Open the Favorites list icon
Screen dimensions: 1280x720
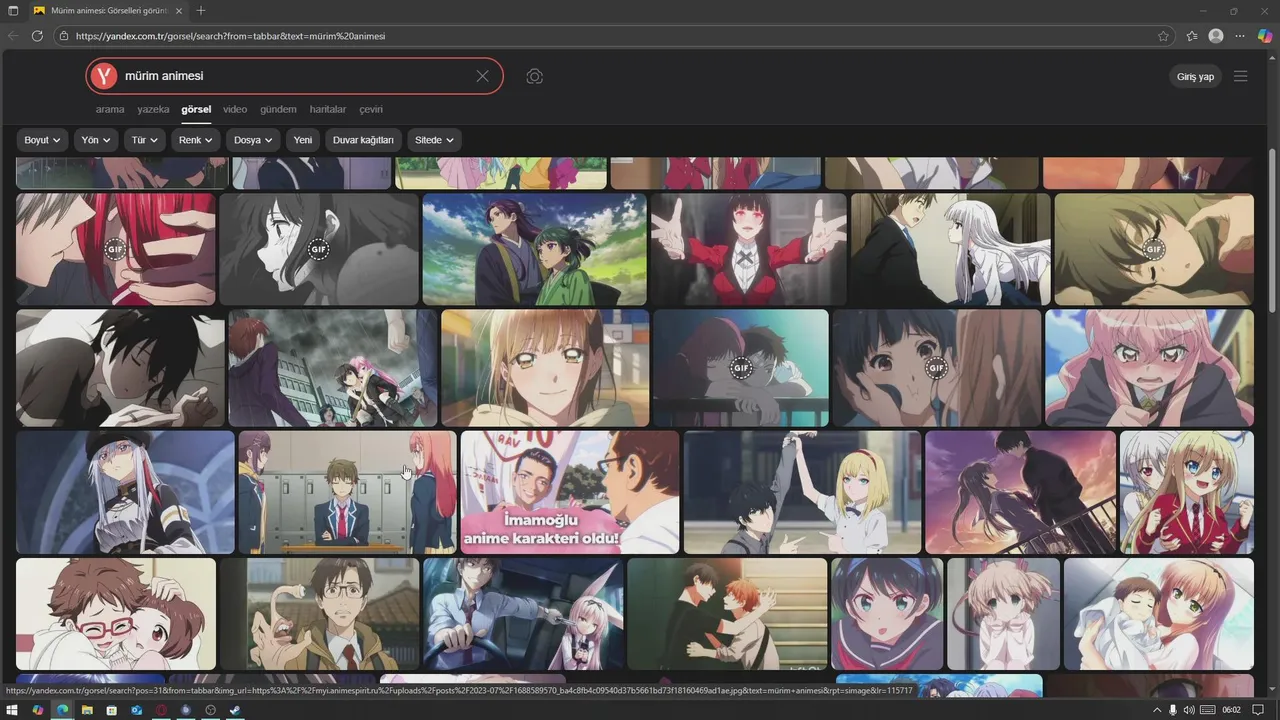pyautogui.click(x=1192, y=36)
